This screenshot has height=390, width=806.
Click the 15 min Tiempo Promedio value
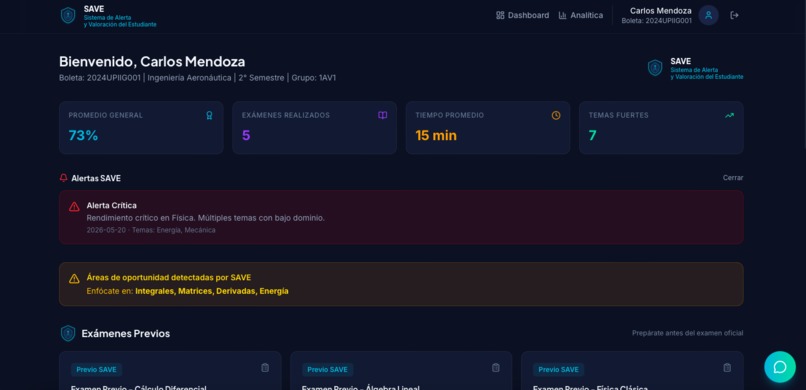point(436,136)
